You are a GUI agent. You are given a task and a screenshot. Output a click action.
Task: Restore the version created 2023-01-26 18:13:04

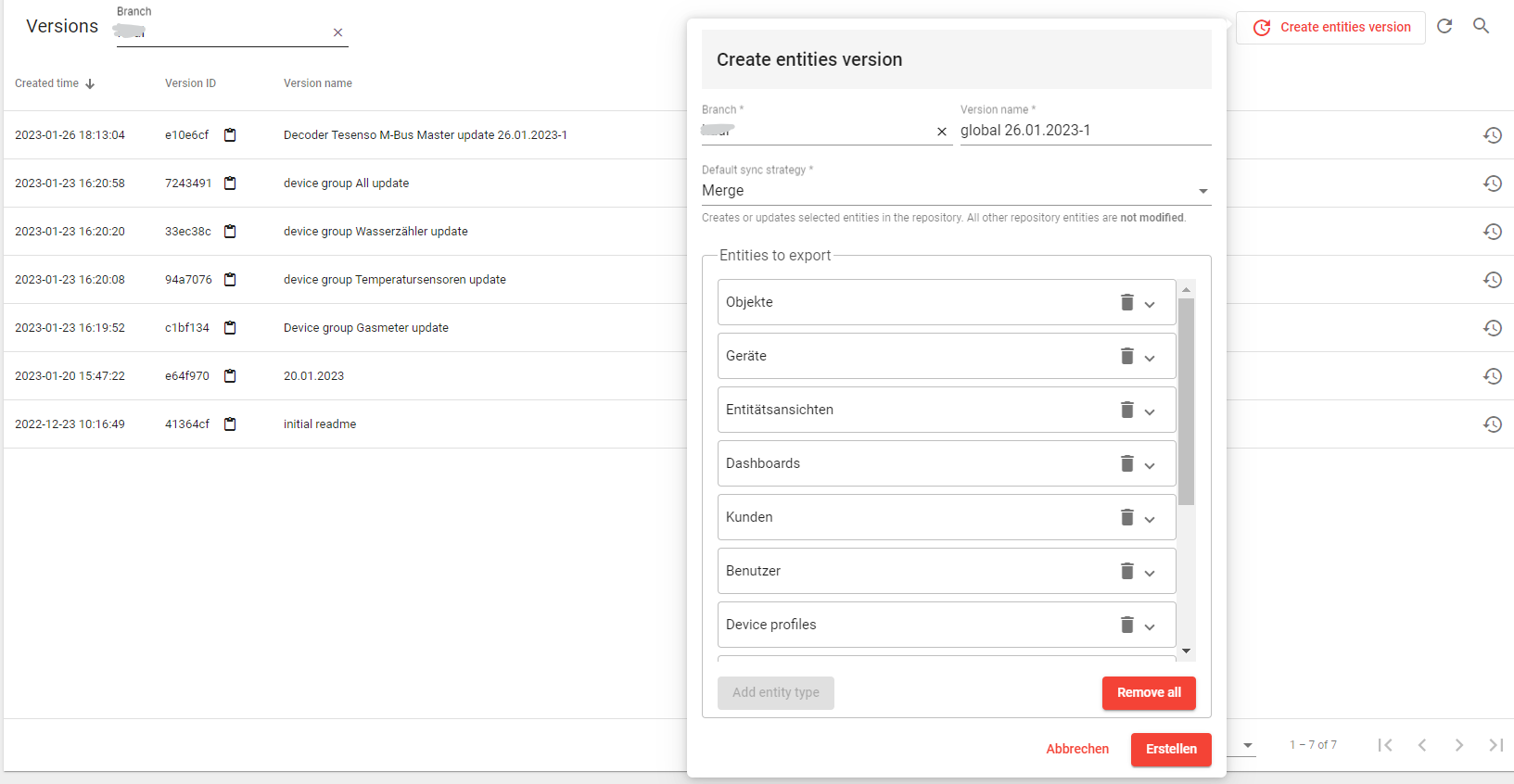click(1492, 135)
